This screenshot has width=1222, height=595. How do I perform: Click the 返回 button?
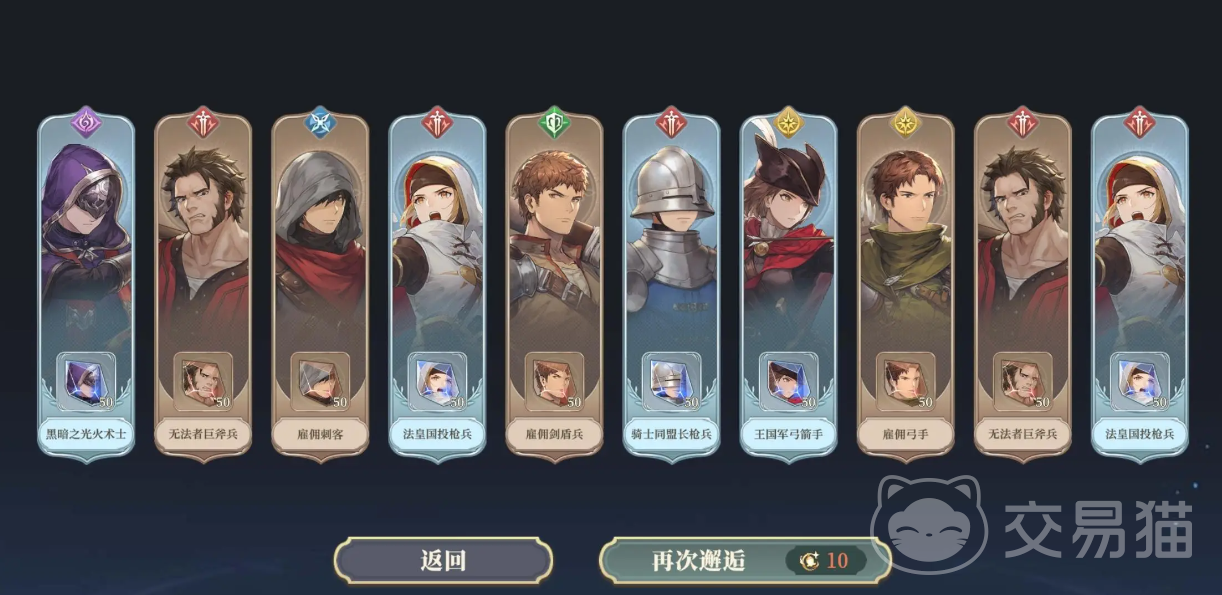[443, 560]
